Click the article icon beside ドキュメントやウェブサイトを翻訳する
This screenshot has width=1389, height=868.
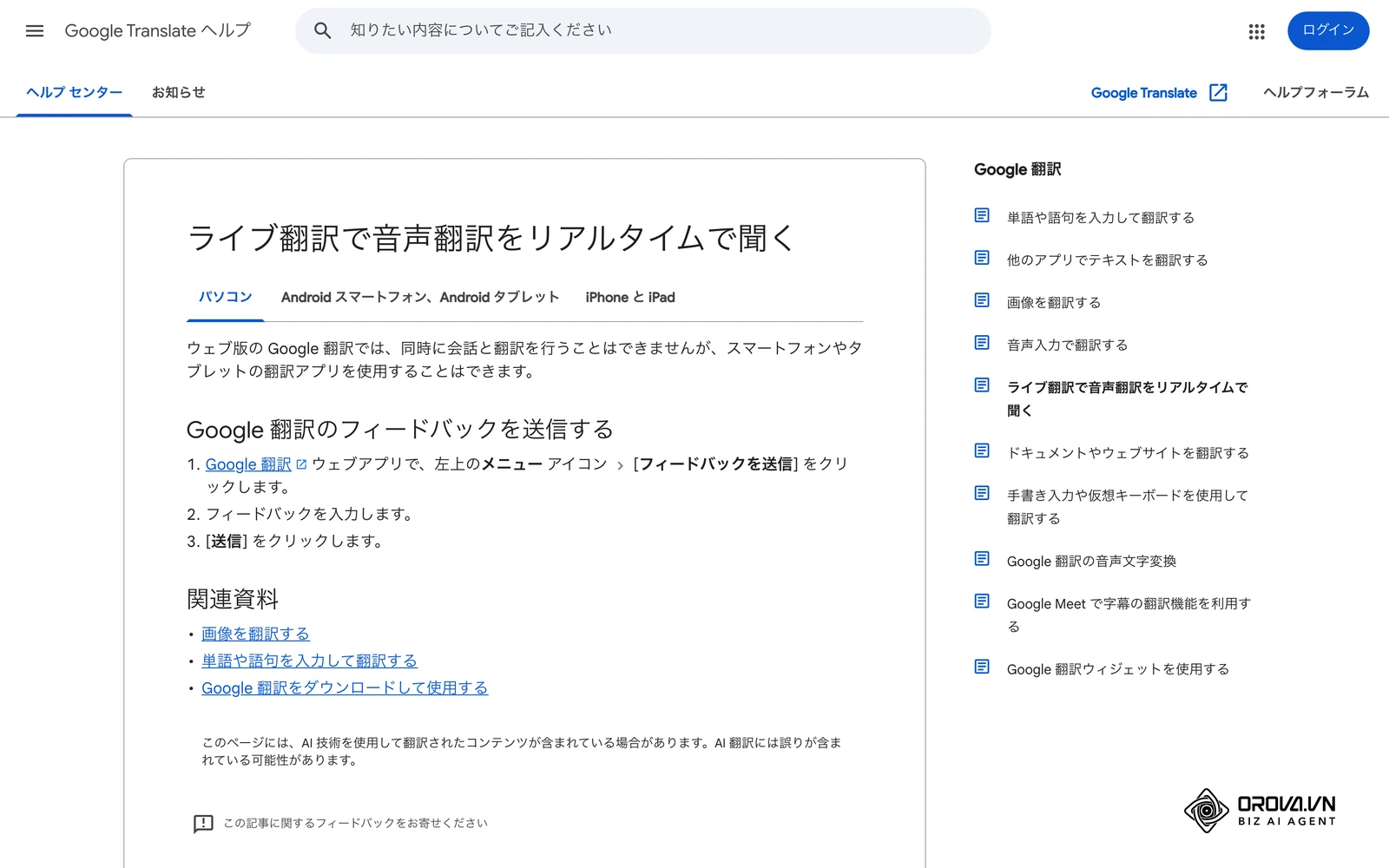(982, 450)
